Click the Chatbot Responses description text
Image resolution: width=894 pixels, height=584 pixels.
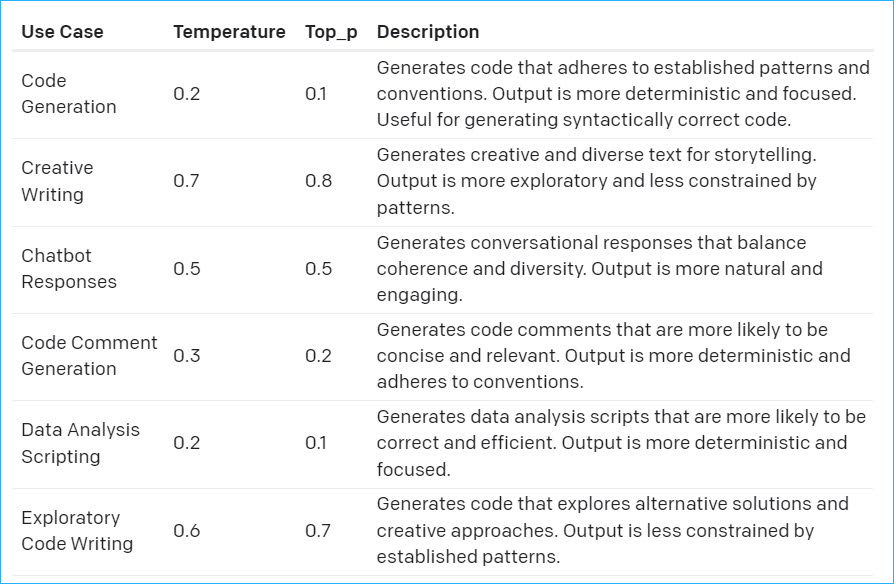pyautogui.click(x=600, y=269)
